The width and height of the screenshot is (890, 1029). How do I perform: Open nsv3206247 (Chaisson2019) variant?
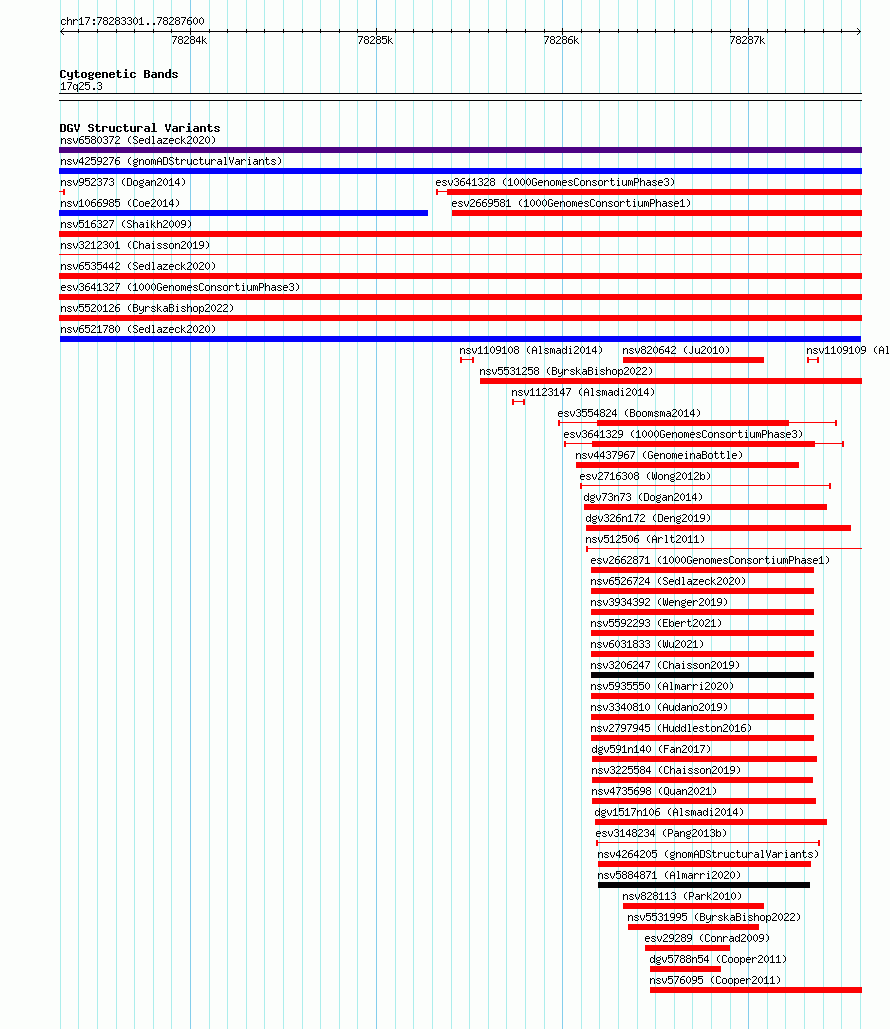666,665
